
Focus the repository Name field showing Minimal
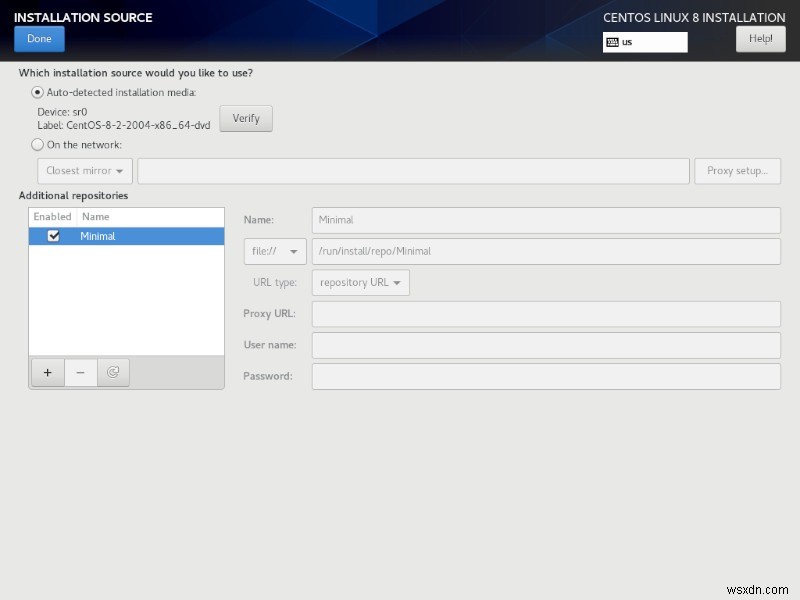pos(546,220)
